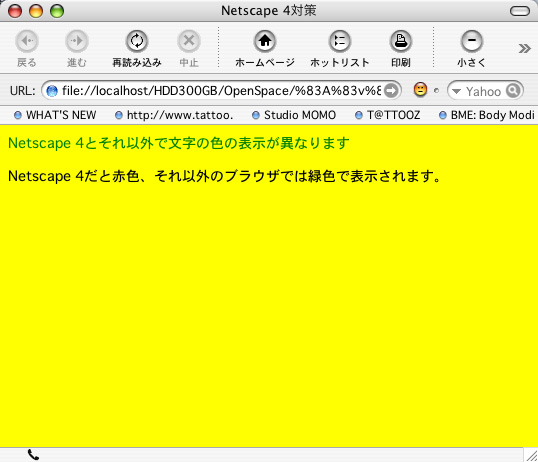Click the magnifier search icon

(x=513, y=91)
